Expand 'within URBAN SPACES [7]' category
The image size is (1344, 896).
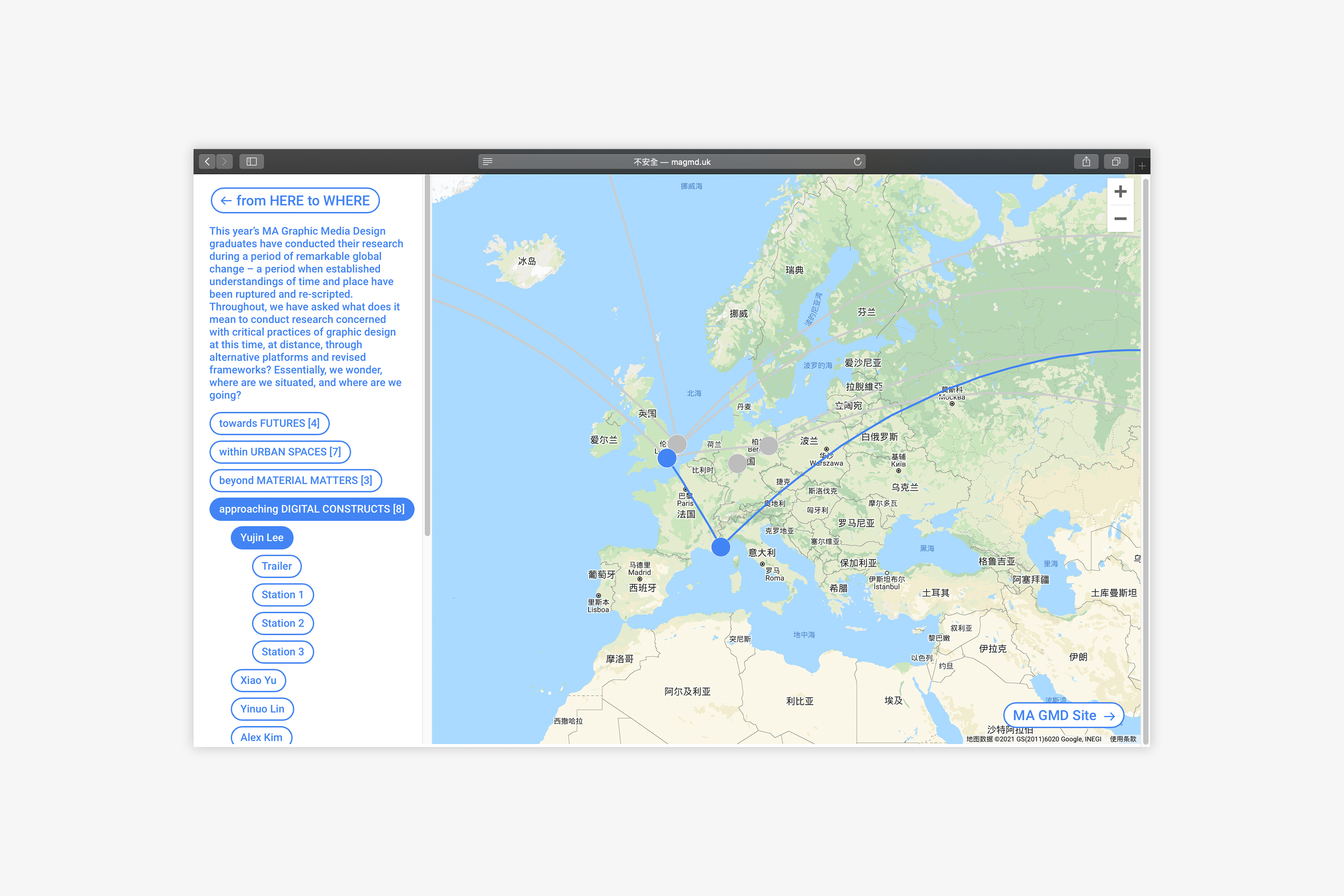(280, 452)
